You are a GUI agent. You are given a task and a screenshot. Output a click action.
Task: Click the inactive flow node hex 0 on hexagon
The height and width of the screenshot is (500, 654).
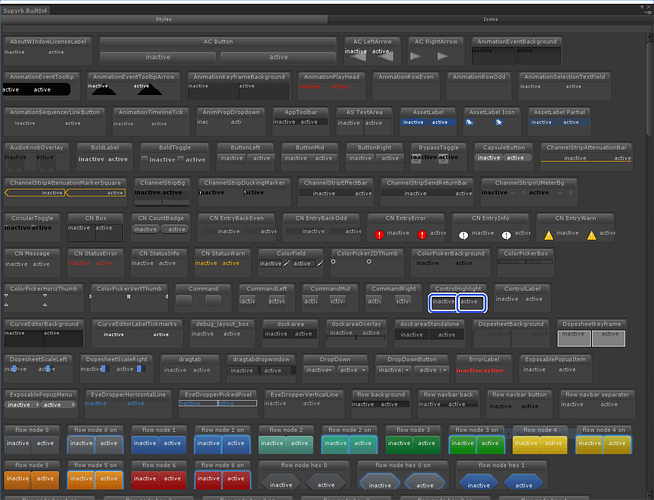[x=380, y=483]
